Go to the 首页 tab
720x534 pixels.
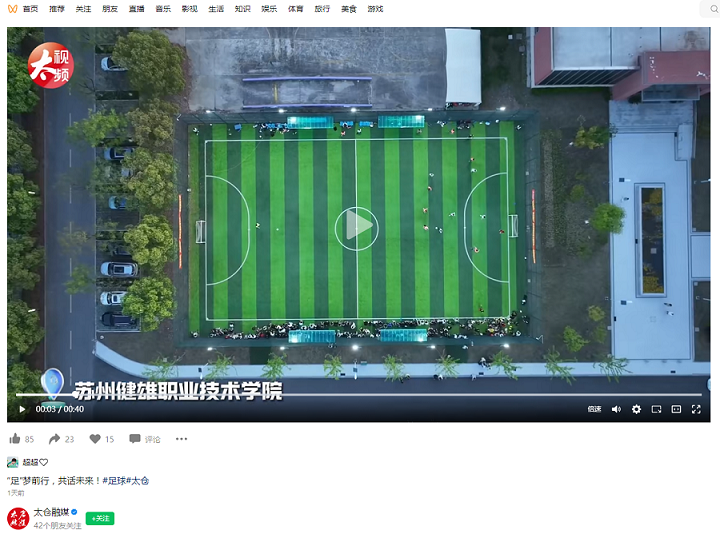click(30, 9)
